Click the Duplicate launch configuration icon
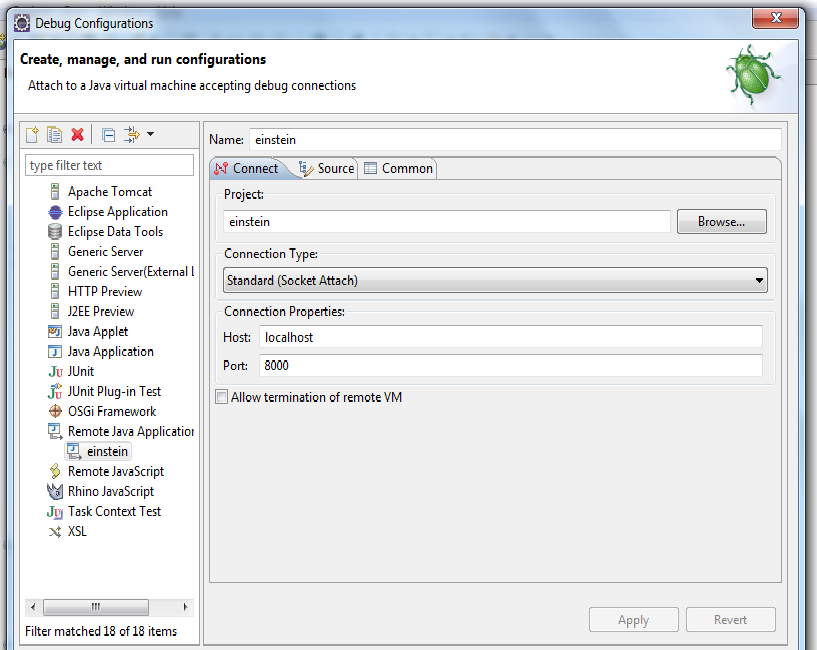The image size is (817, 650). pos(54,134)
